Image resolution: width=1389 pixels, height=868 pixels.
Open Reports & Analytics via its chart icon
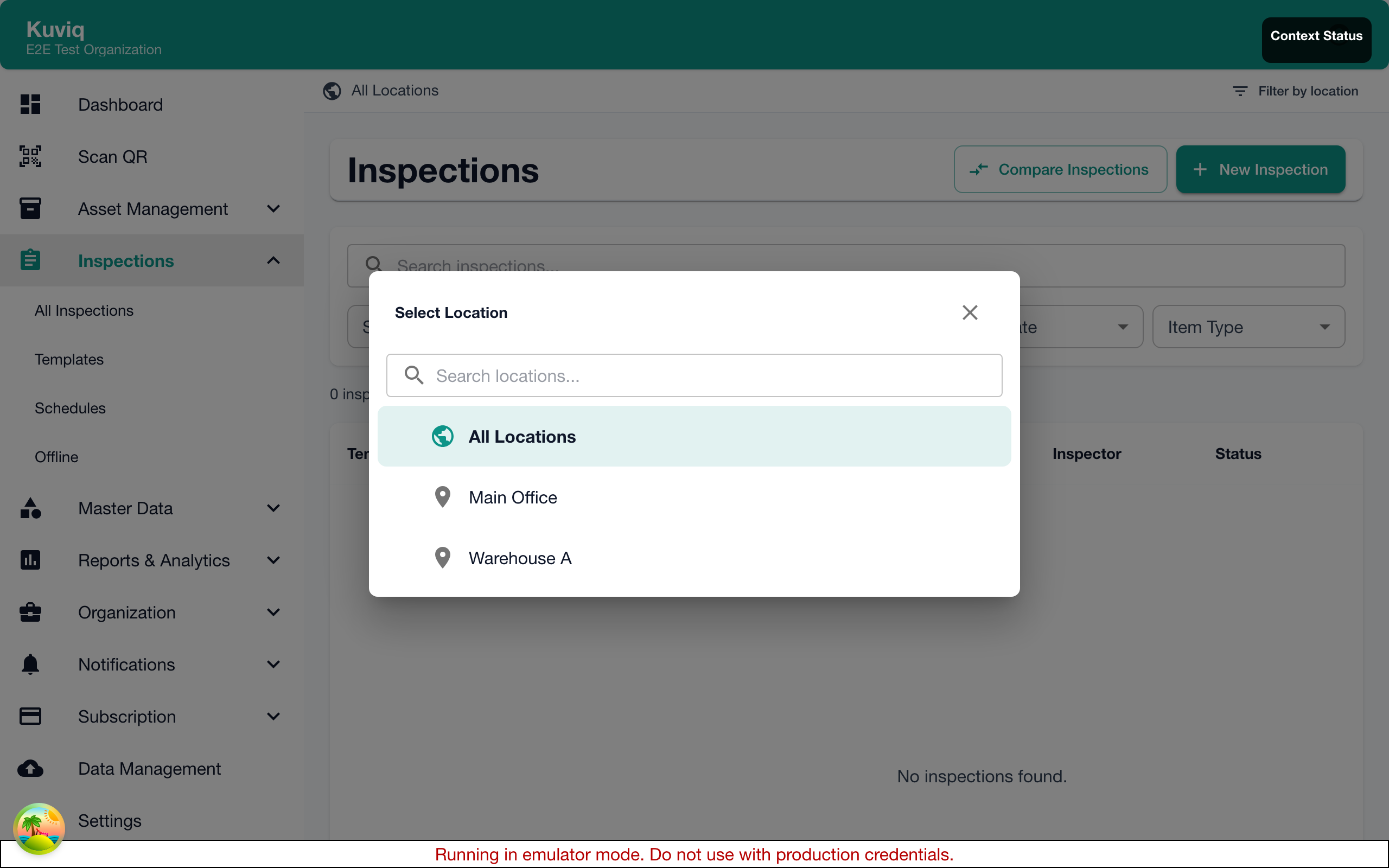30,560
